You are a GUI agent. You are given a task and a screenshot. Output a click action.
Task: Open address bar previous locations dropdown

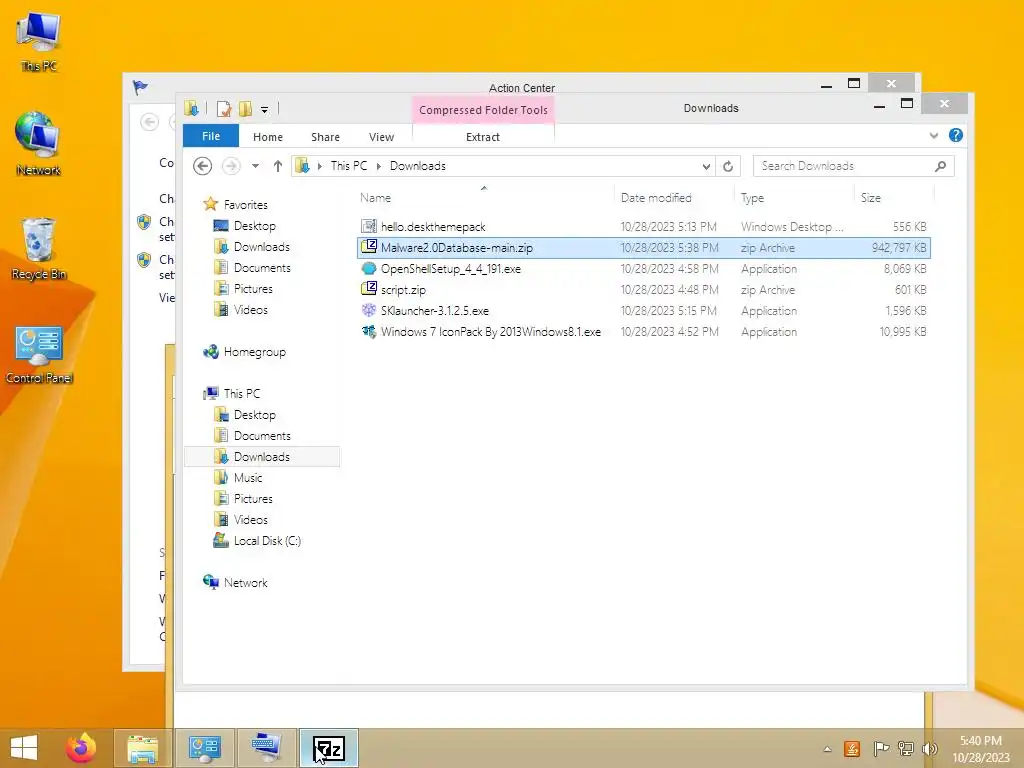click(706, 167)
